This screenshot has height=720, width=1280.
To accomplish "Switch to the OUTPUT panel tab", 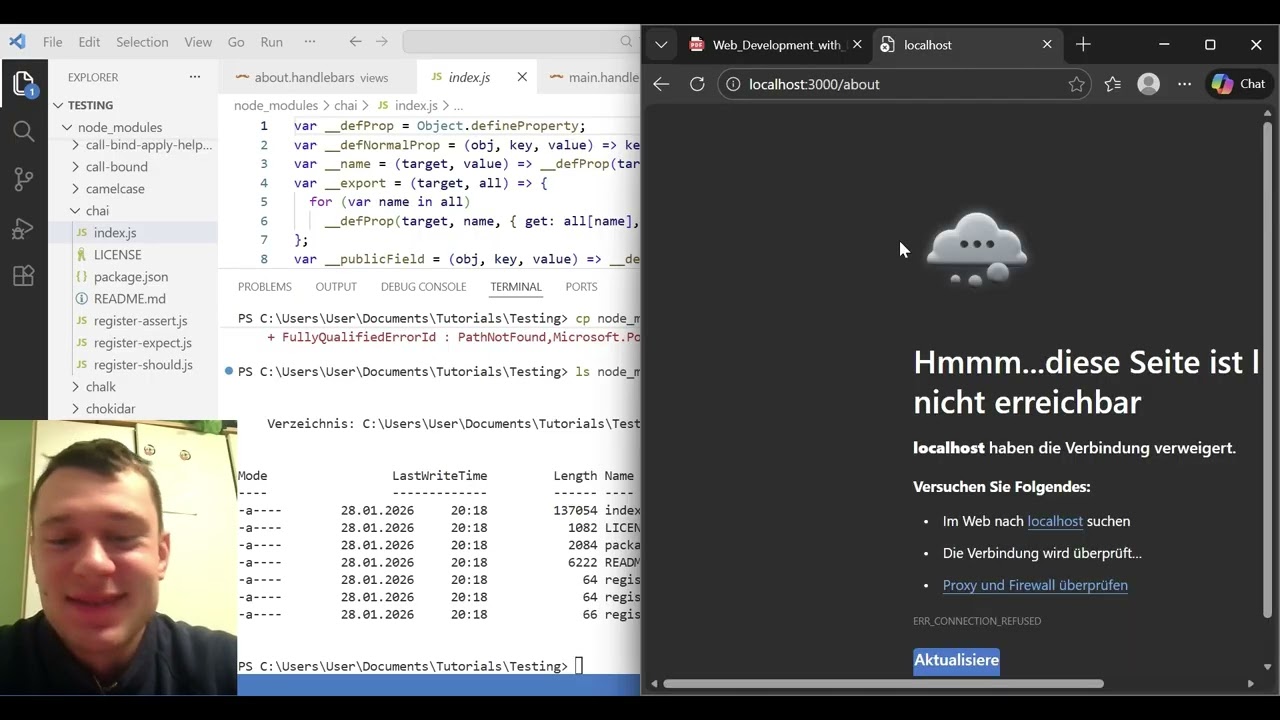I will (336, 287).
